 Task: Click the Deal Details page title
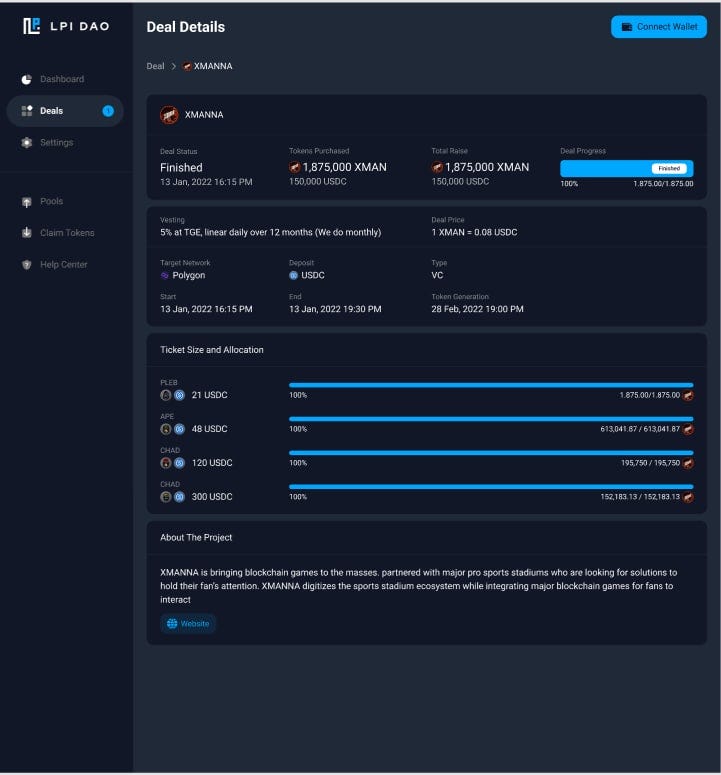pyautogui.click(x=186, y=27)
